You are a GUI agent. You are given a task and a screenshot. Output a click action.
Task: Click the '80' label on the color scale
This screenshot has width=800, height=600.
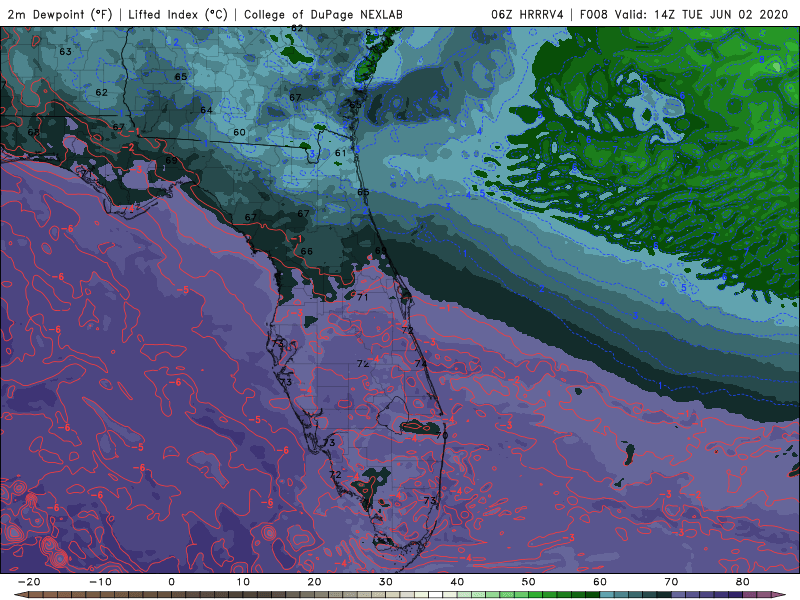click(743, 582)
